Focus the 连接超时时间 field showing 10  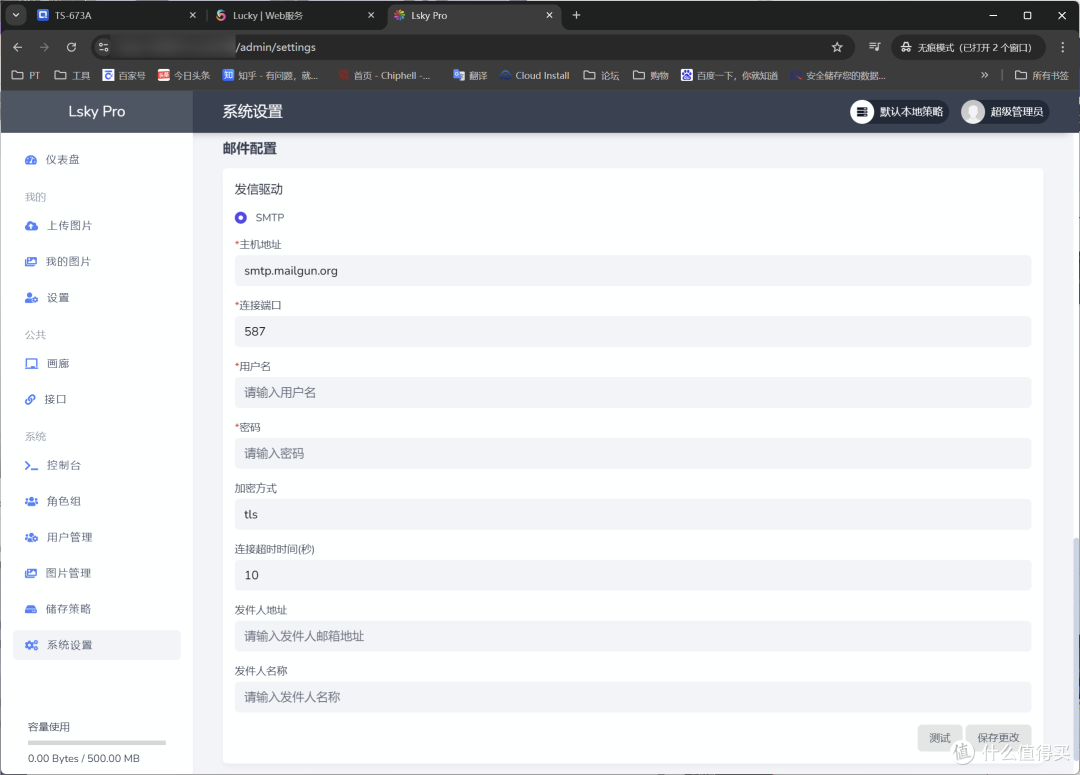632,575
